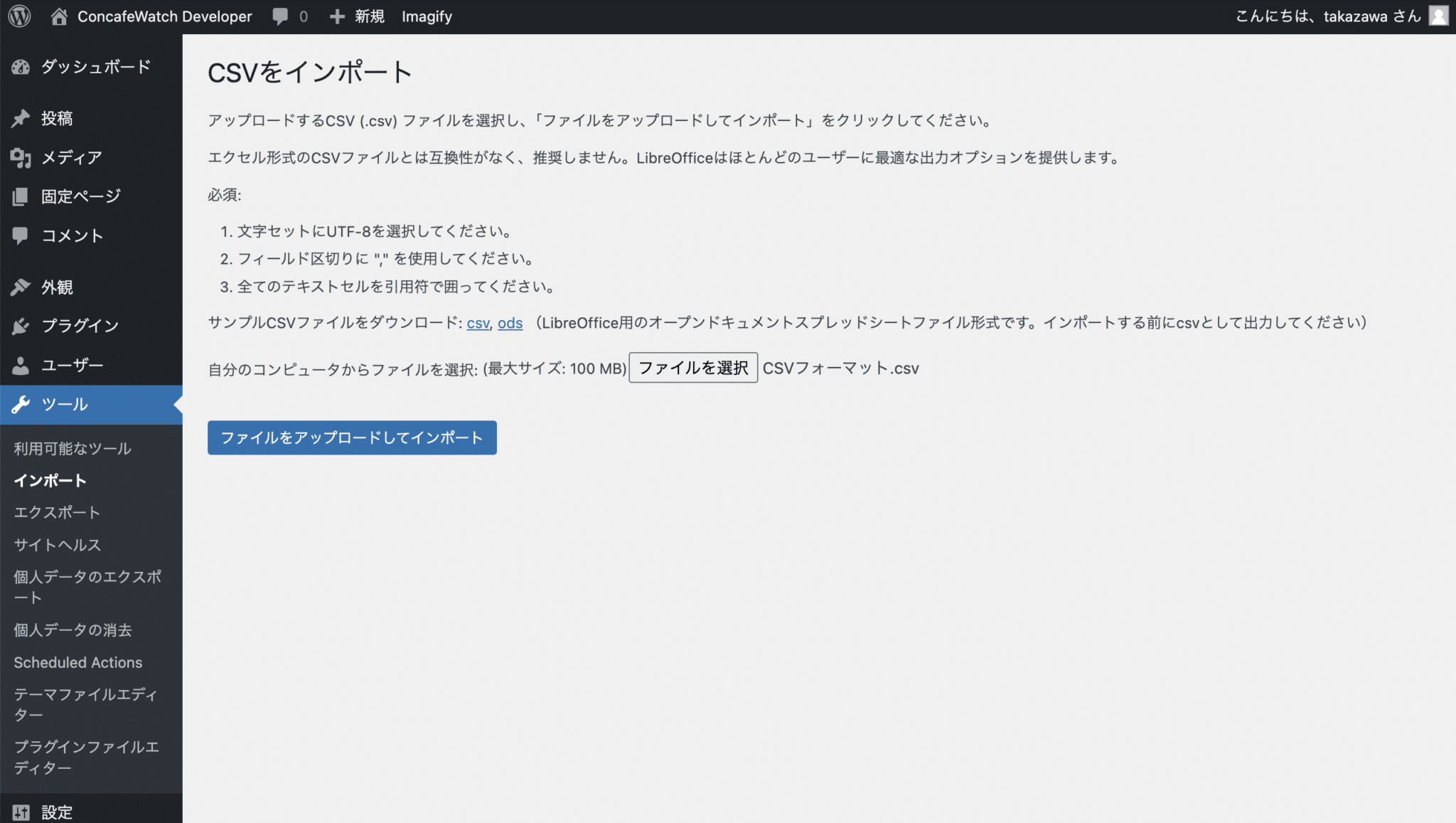Image resolution: width=1456 pixels, height=823 pixels.
Task: Open Imagify in the admin bar
Action: pyautogui.click(x=427, y=16)
